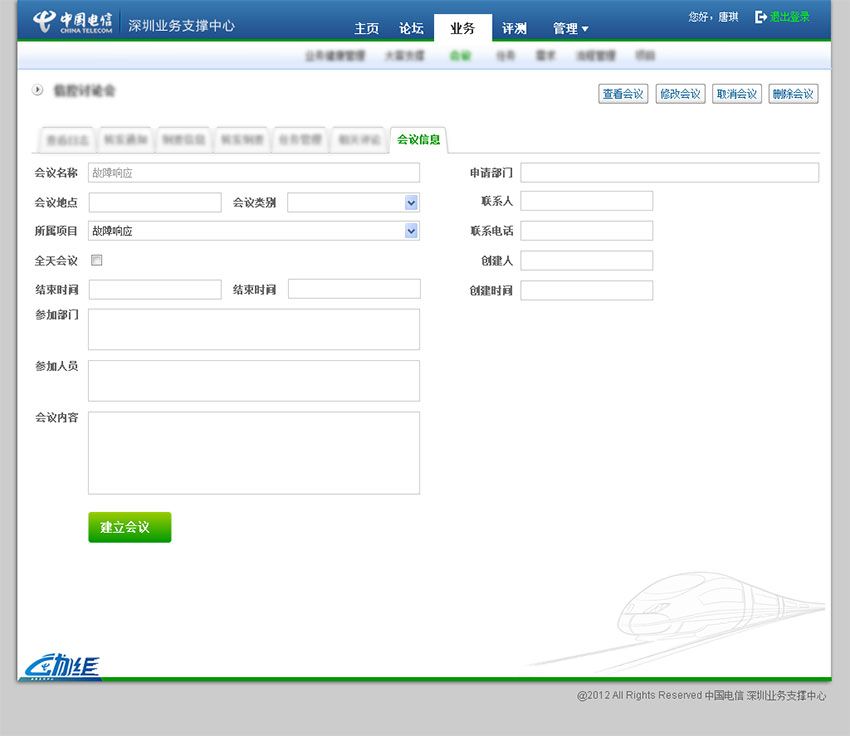Viewport: 850px width, 736px height.
Task: Click the blue logo at bottom left
Action: [62, 663]
